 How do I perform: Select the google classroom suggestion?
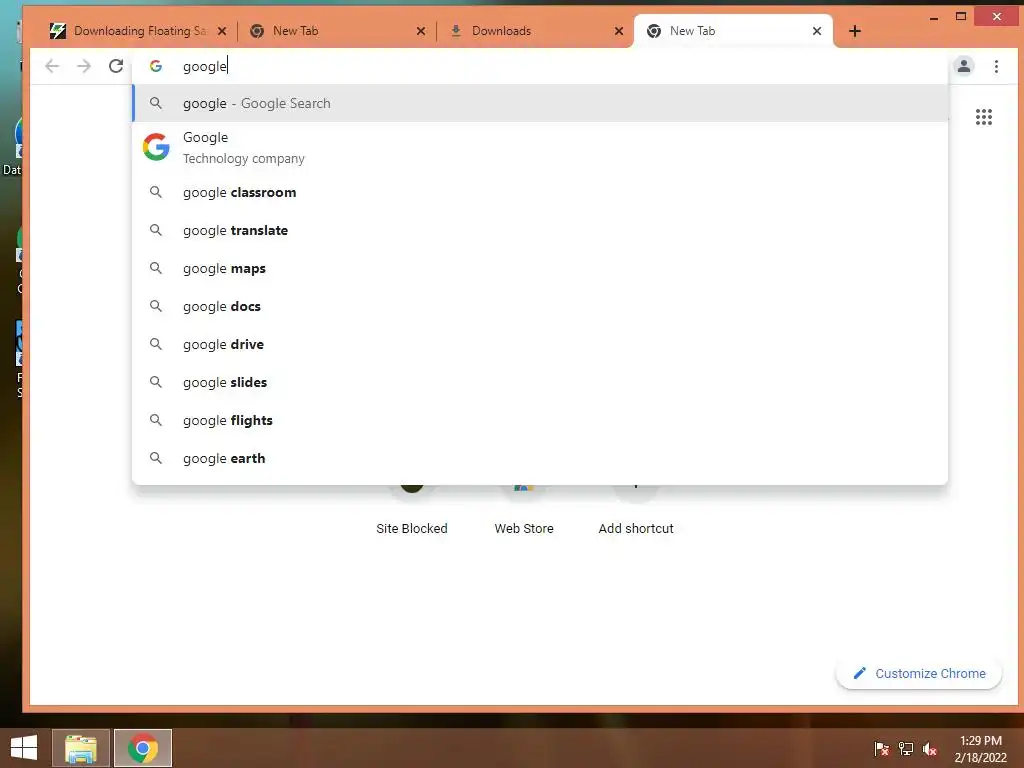coord(539,192)
